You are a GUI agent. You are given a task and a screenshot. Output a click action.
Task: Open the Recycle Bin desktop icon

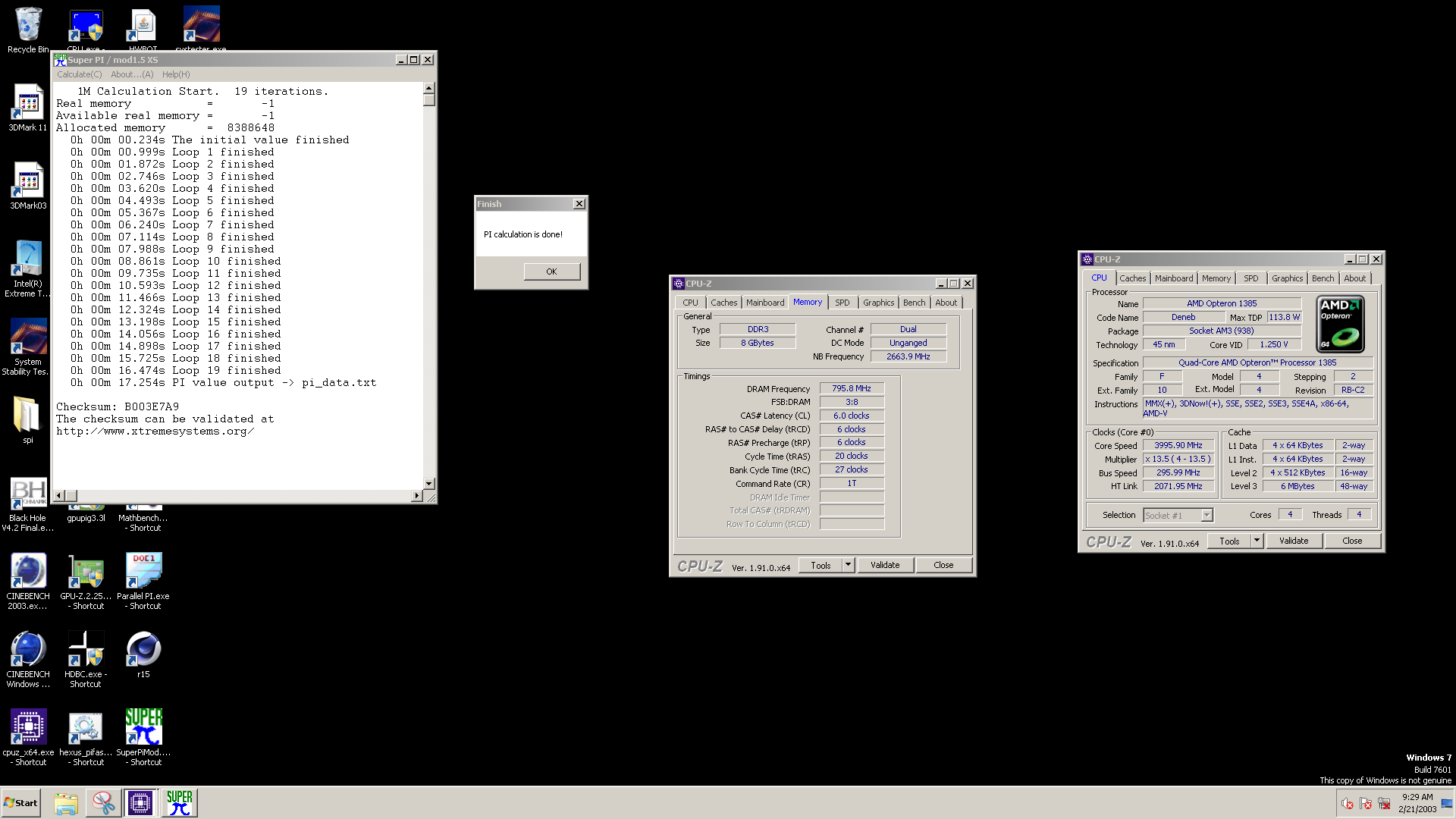[x=28, y=30]
